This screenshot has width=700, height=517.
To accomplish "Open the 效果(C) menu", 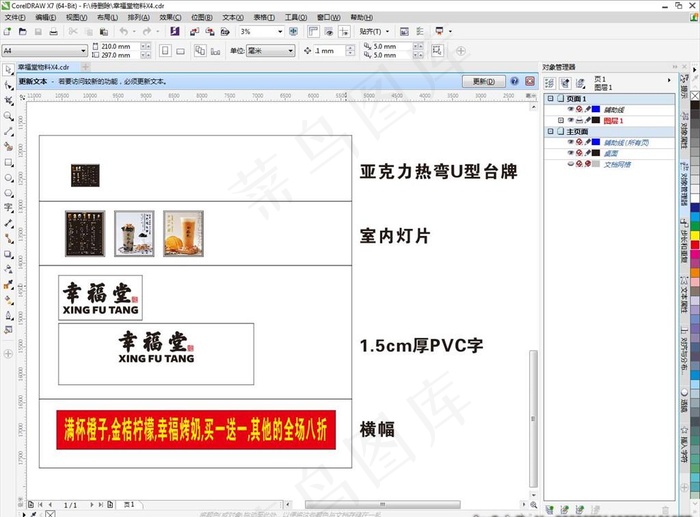I will [170, 17].
